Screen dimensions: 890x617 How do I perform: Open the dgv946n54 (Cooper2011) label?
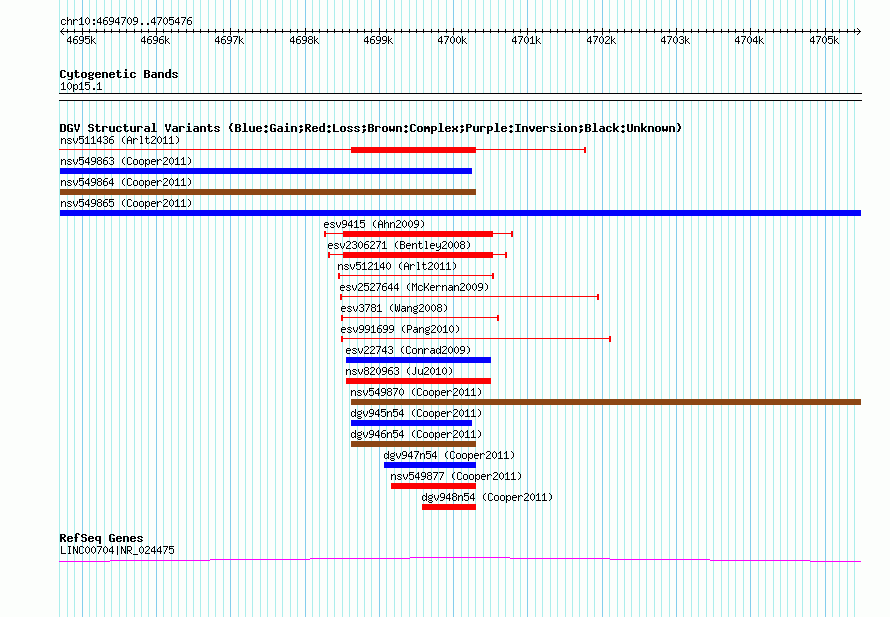(x=416, y=434)
